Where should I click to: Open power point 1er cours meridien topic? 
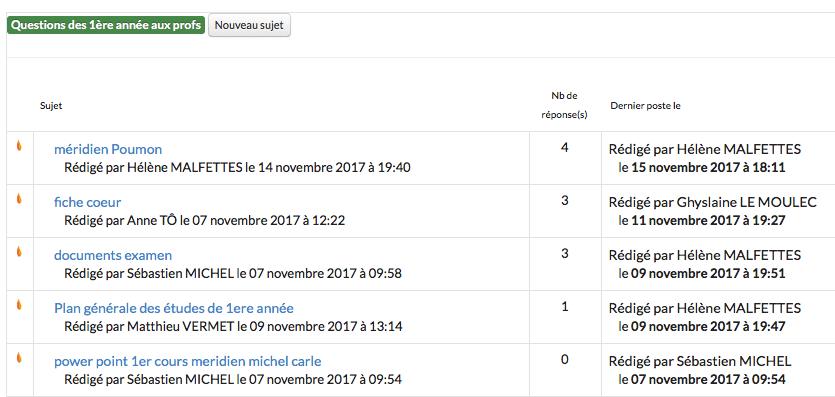tap(187, 362)
